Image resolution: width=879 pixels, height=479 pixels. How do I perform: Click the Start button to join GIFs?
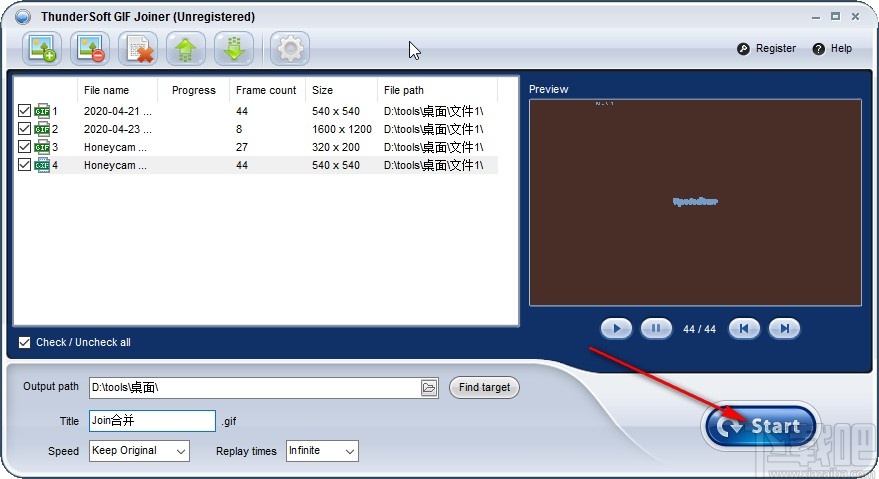[761, 426]
